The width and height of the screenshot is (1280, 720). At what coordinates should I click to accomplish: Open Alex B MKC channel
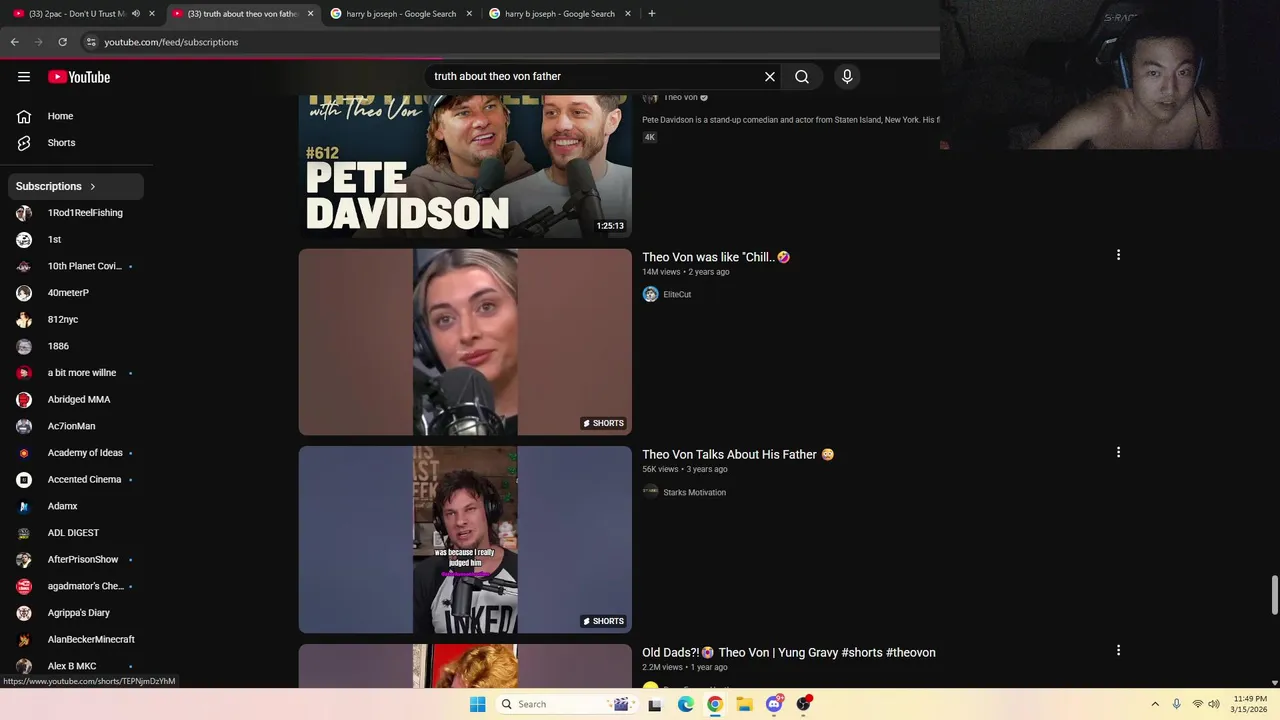click(76, 666)
